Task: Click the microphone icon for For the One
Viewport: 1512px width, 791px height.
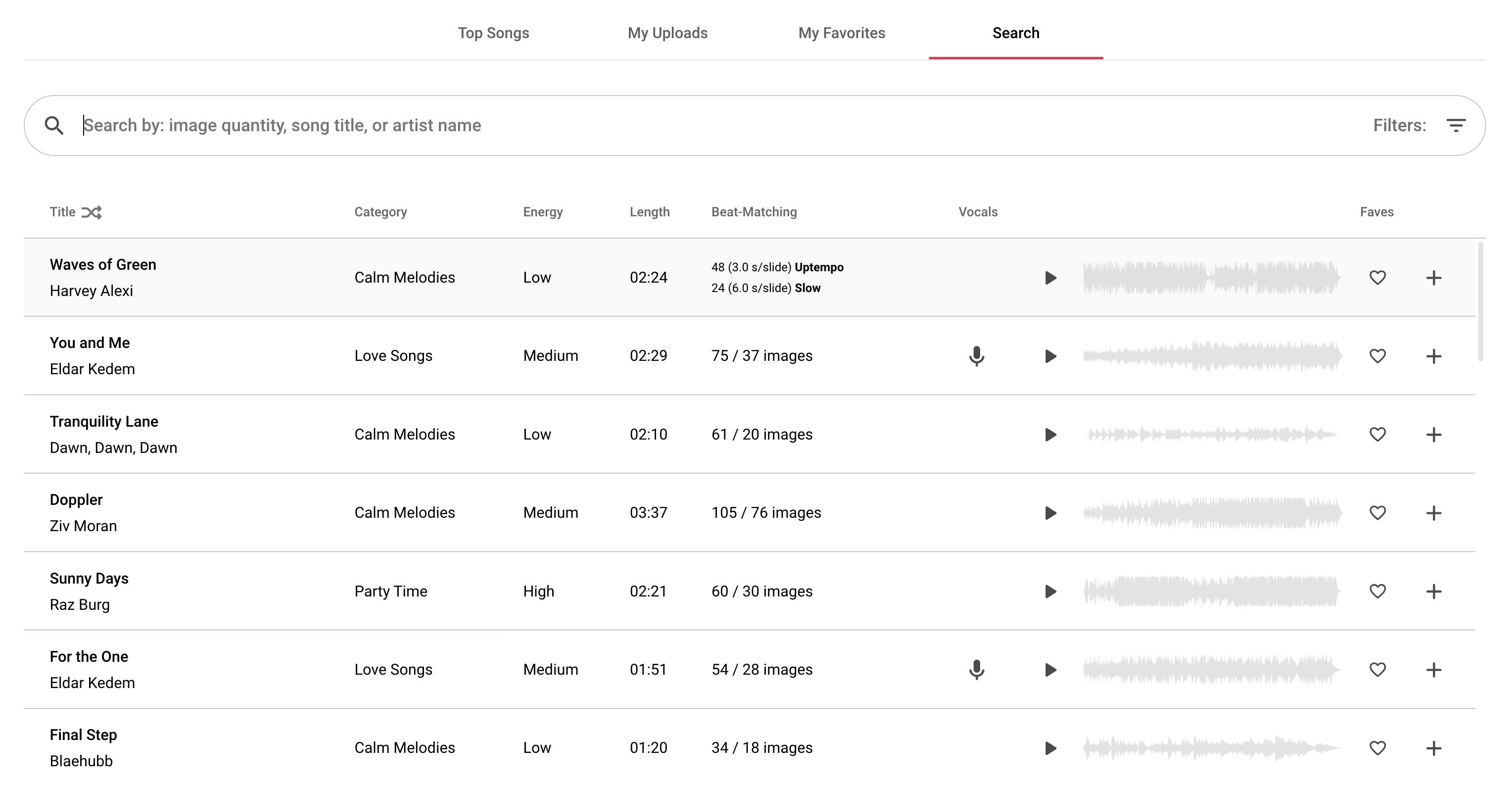Action: click(x=976, y=669)
